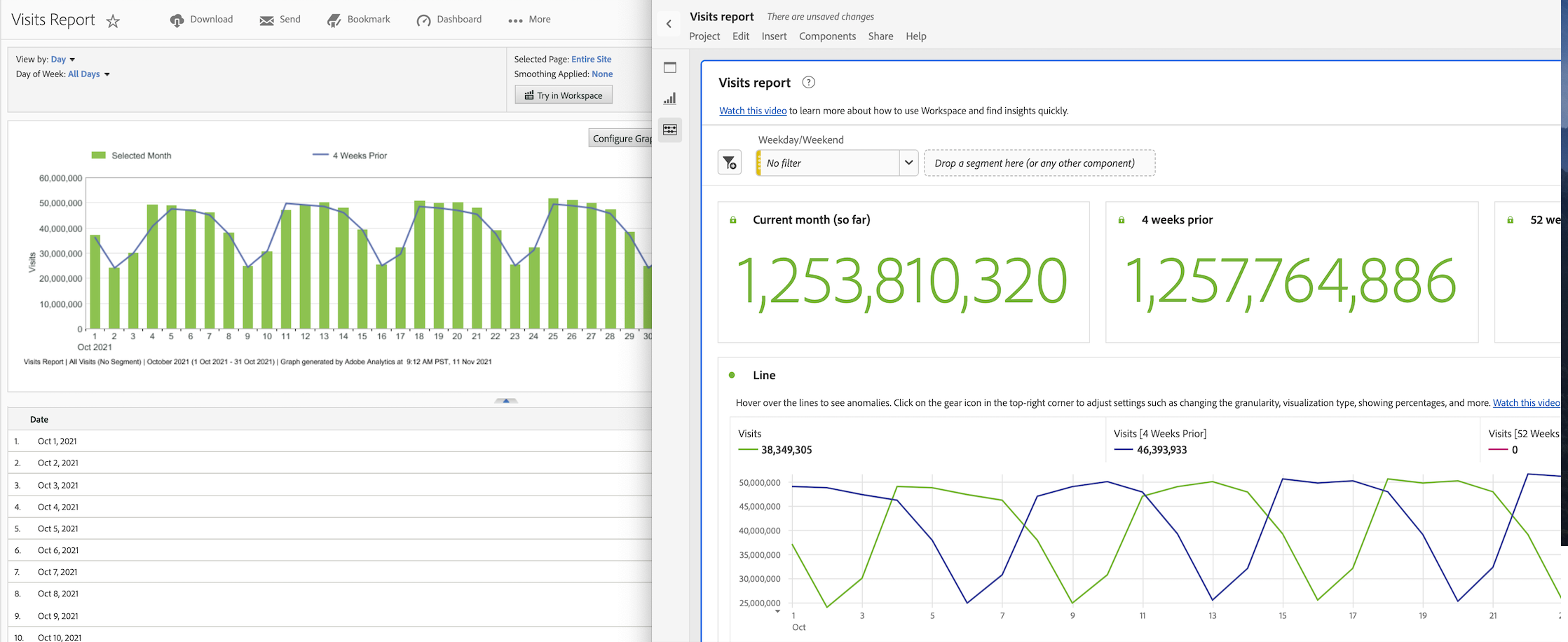The width and height of the screenshot is (1568, 642).
Task: Click the segment drop zone field
Action: 1039,163
